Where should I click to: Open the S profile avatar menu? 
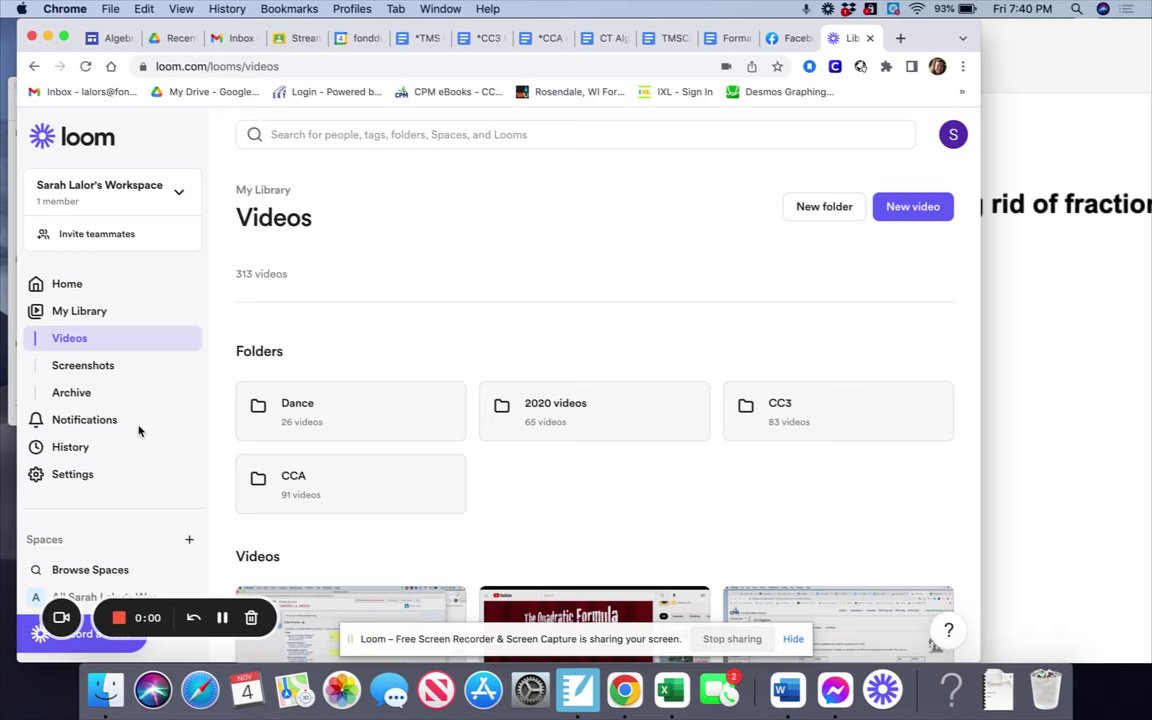pyautogui.click(x=953, y=134)
